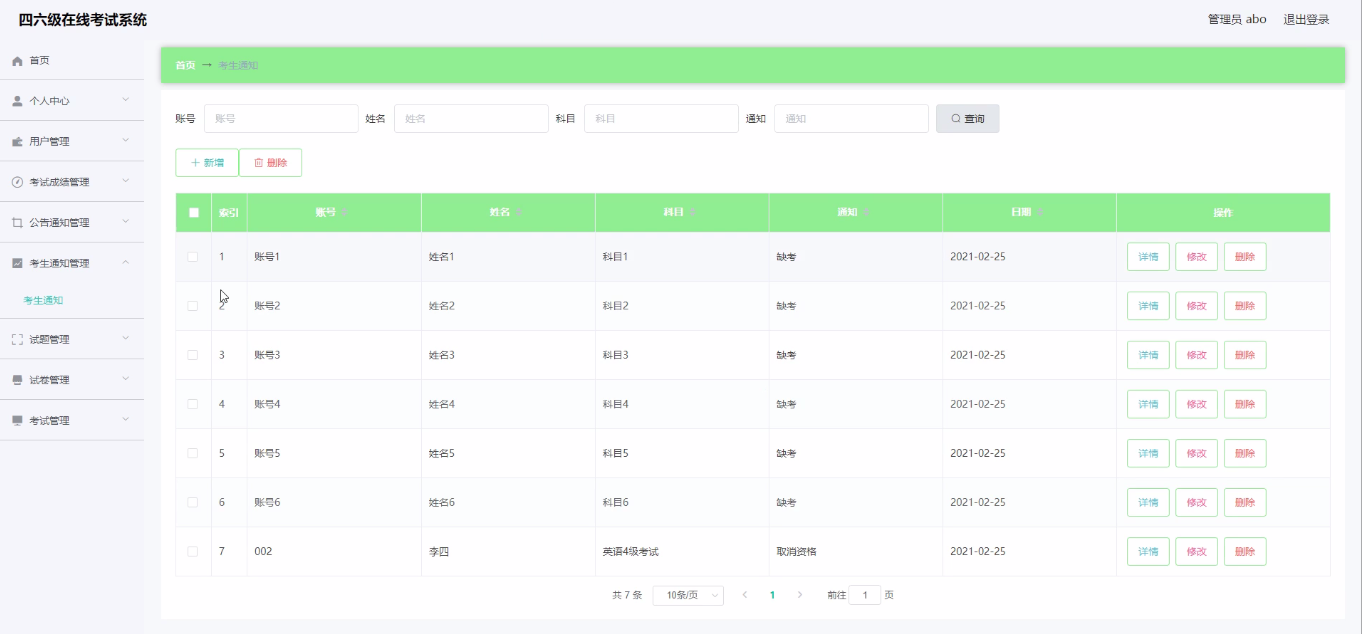Image resolution: width=1362 pixels, height=634 pixels.
Task: Click 修改 for the 李四 row
Action: click(1196, 551)
